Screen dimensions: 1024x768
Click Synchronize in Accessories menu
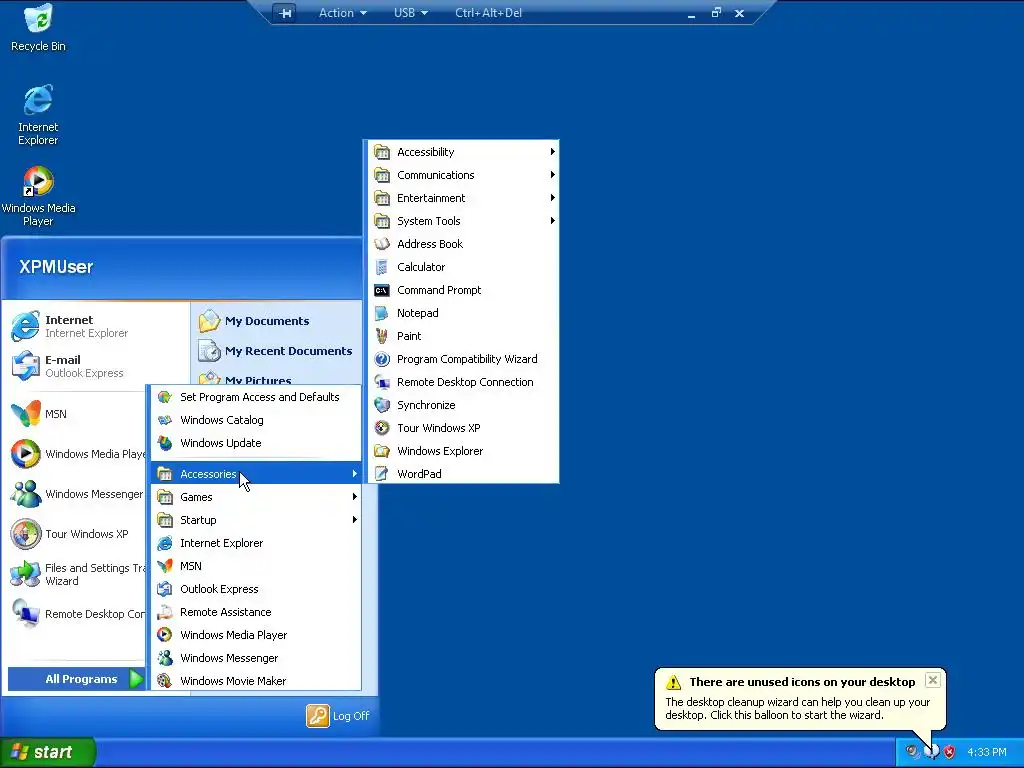click(462, 405)
